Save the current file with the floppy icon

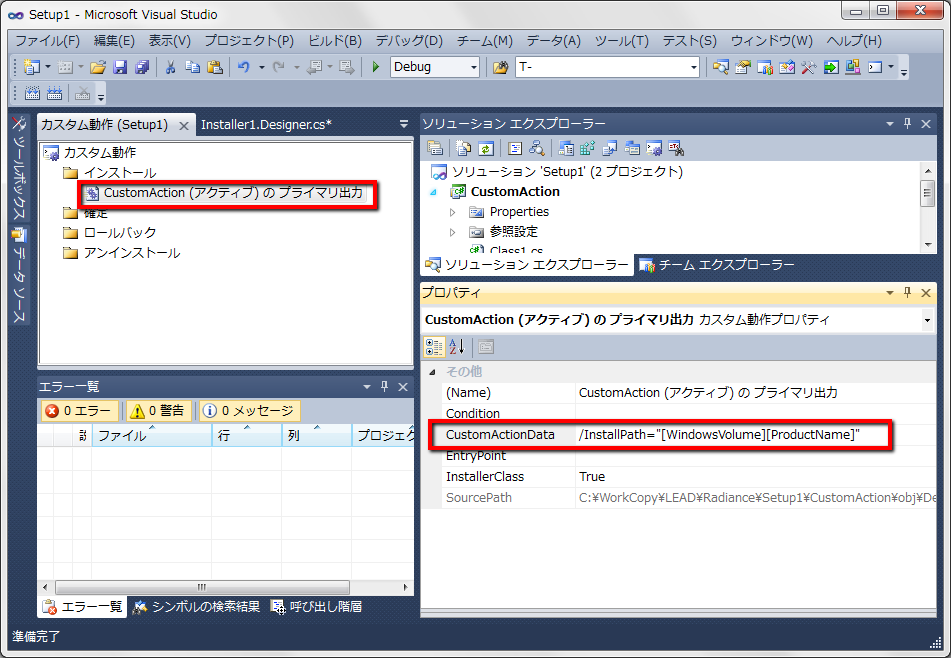[x=120, y=67]
